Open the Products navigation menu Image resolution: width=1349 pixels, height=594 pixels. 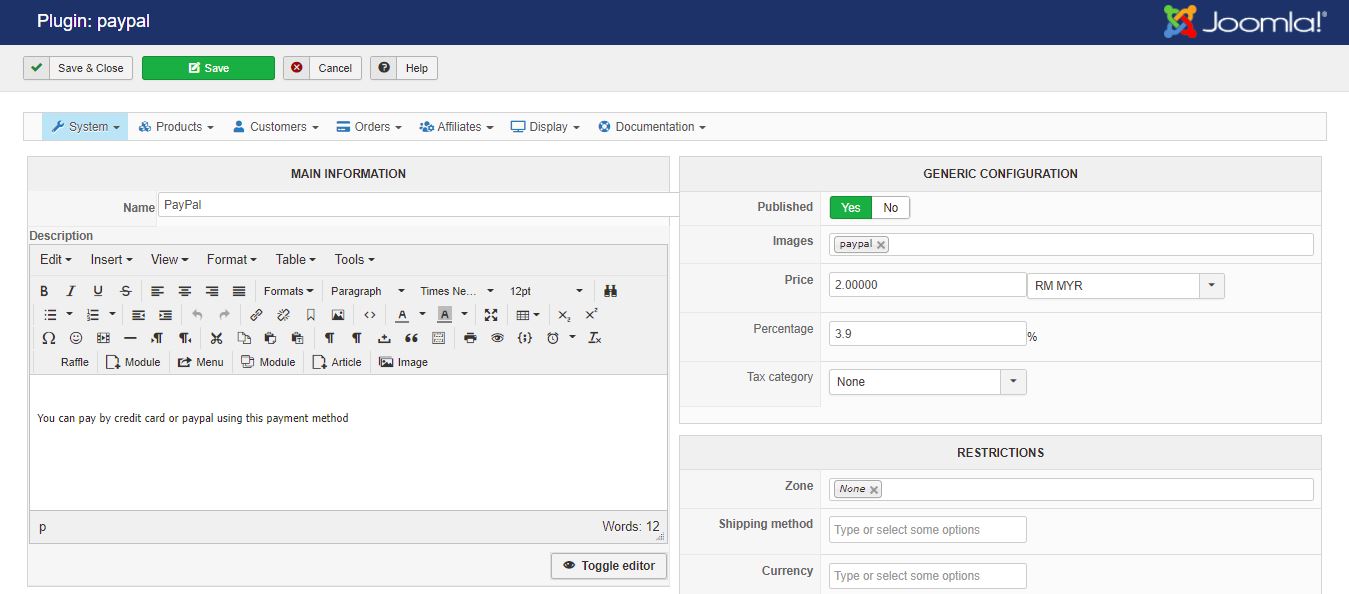177,127
